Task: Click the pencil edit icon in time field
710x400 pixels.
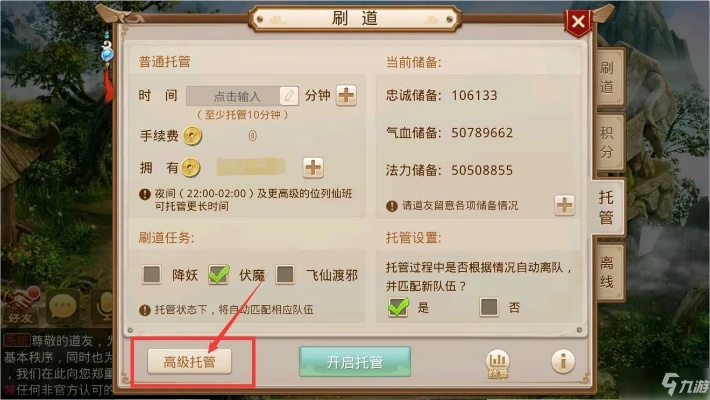Action: [x=289, y=96]
